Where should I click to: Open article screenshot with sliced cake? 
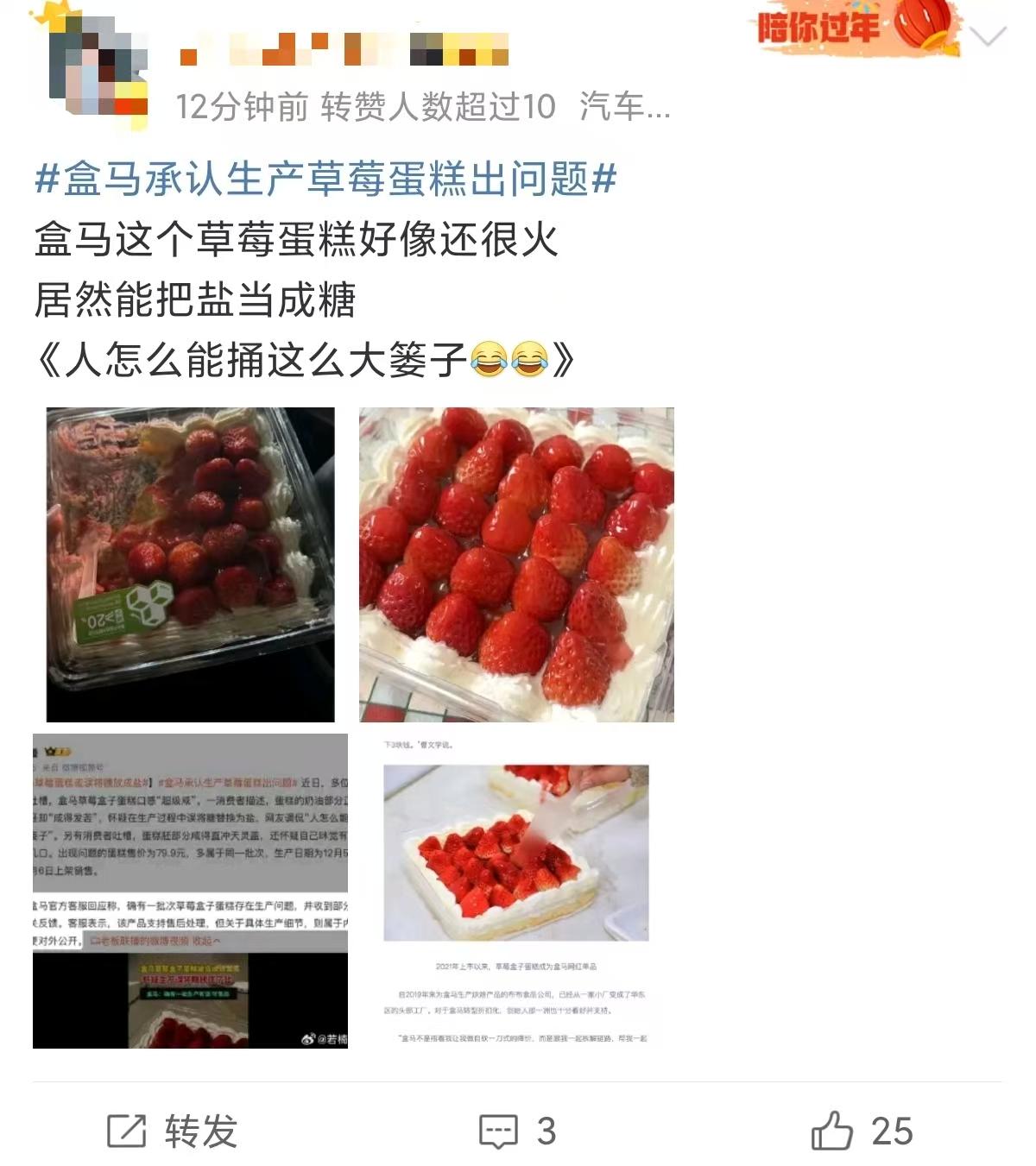(516, 891)
